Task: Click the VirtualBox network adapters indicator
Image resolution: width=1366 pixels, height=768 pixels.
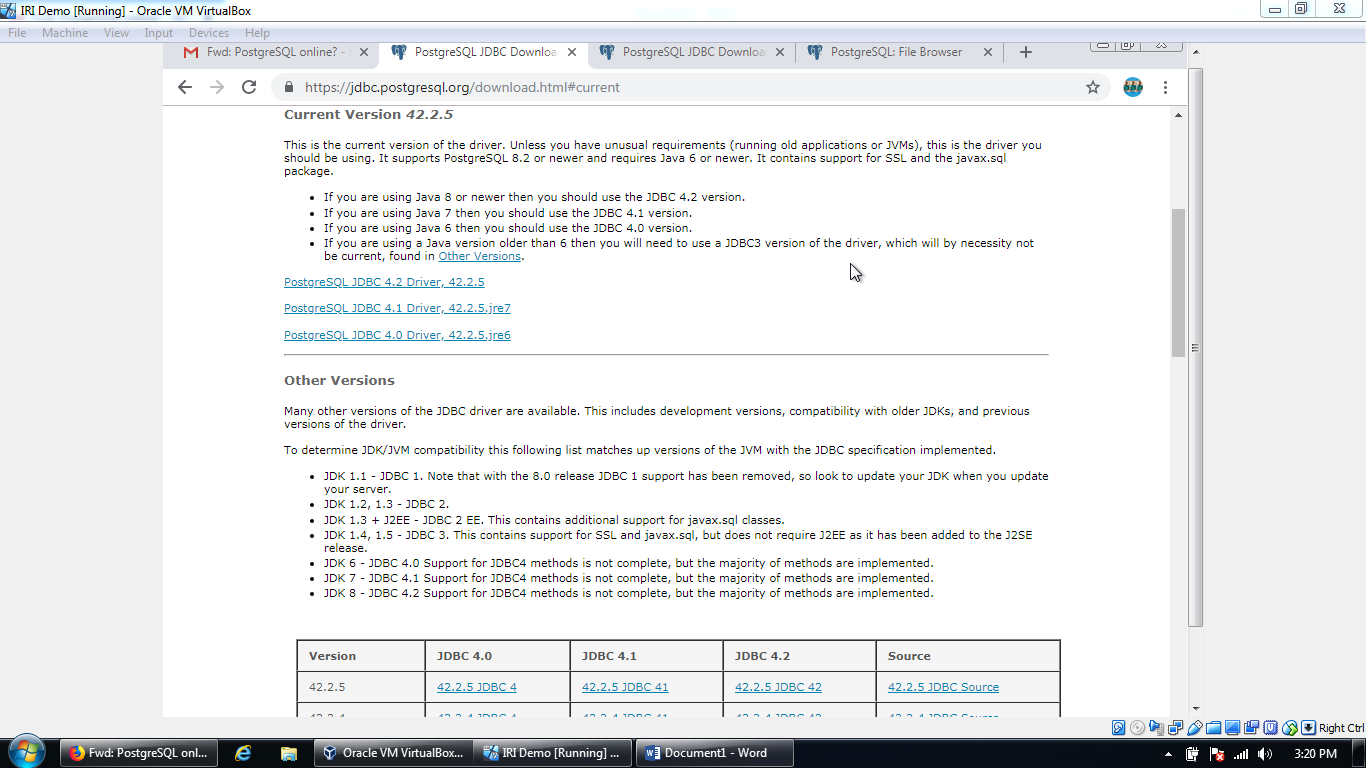Action: (x=1175, y=727)
